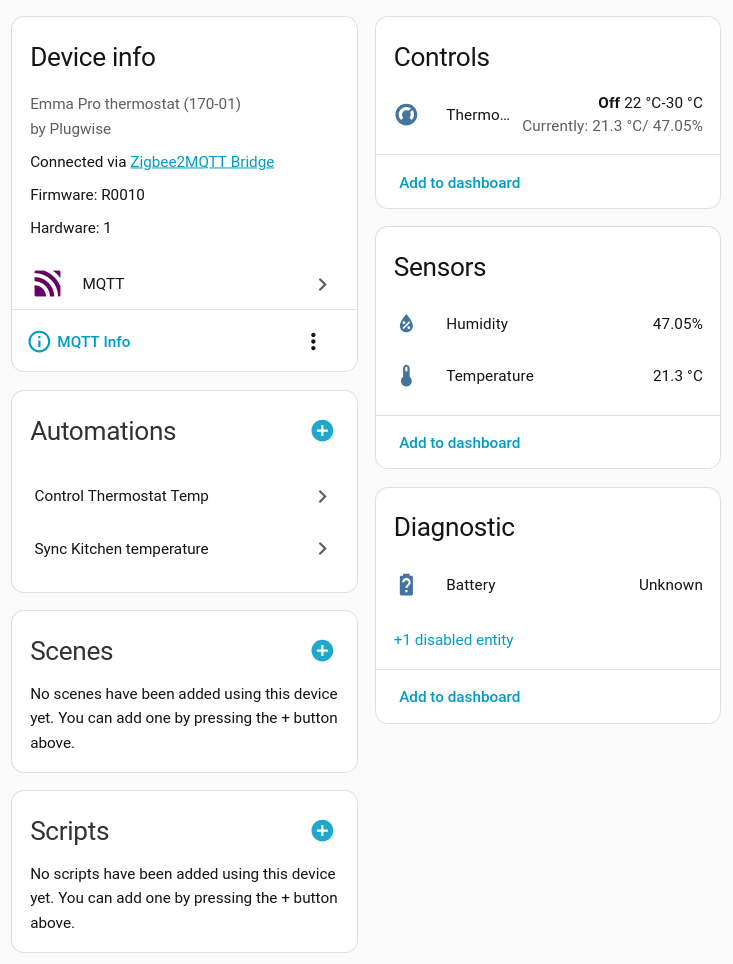733x964 pixels.
Task: Click the Temperature thermometer icon
Action: click(x=406, y=376)
